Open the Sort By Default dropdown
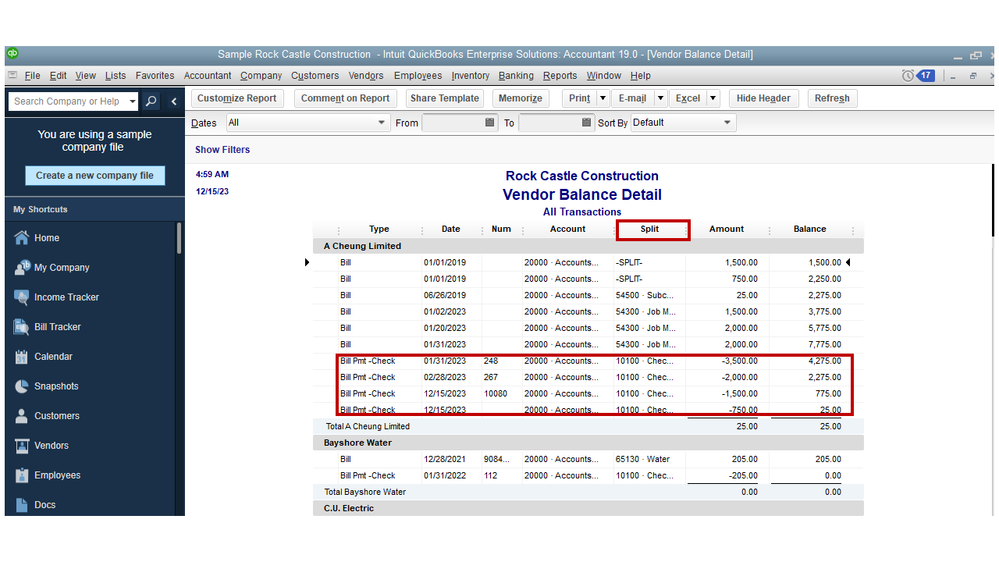The height and width of the screenshot is (562, 999). coord(727,123)
